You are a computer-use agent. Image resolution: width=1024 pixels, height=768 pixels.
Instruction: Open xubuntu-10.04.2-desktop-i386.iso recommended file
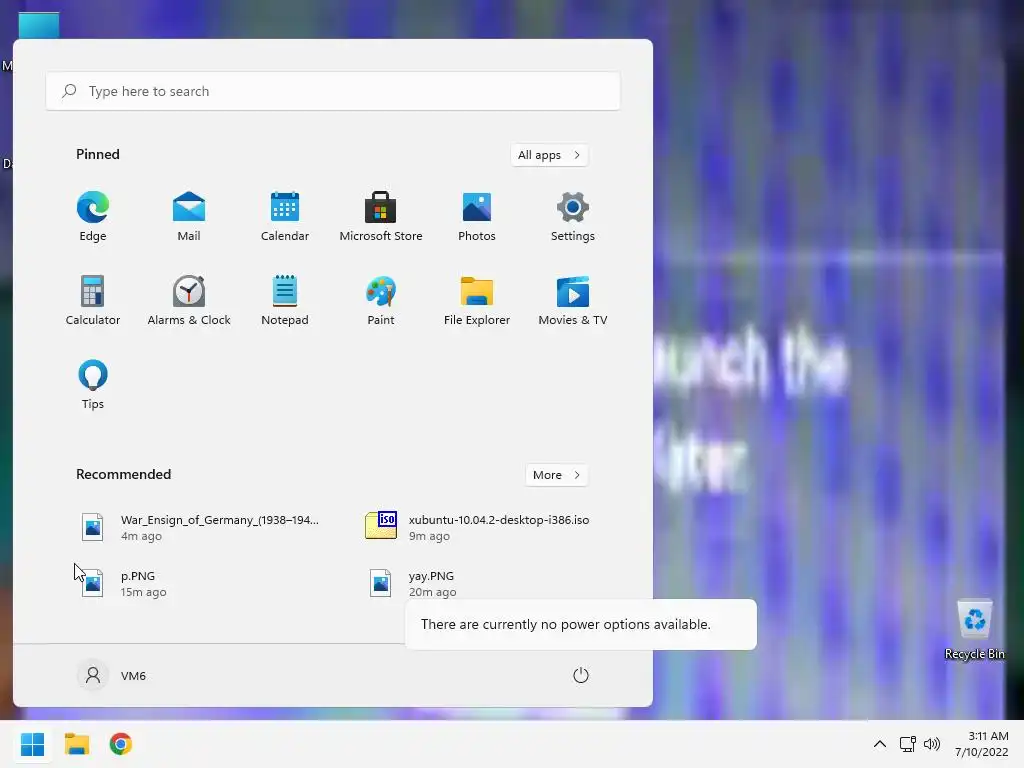477,527
